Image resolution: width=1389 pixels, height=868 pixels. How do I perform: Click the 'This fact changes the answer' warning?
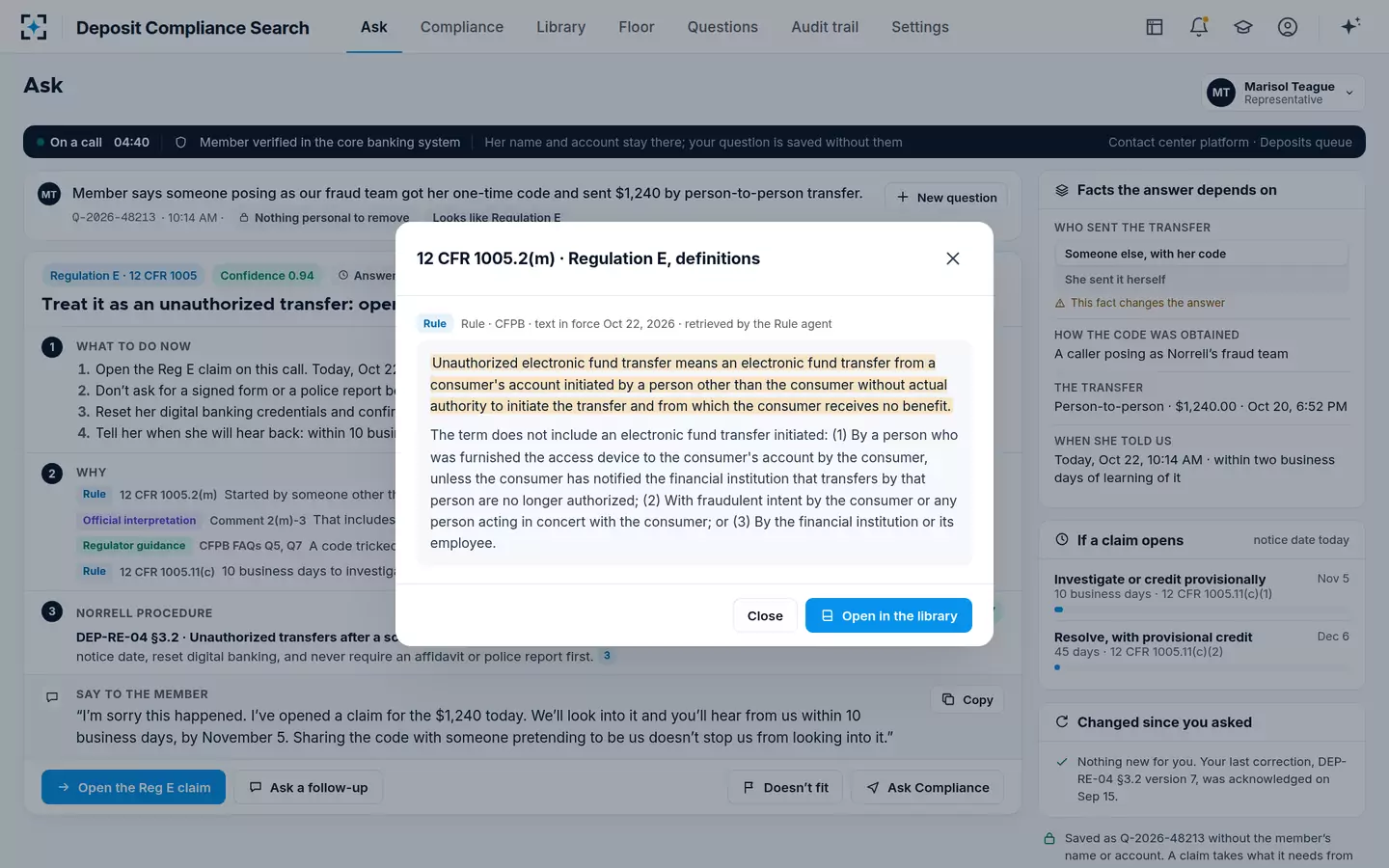pos(1140,303)
